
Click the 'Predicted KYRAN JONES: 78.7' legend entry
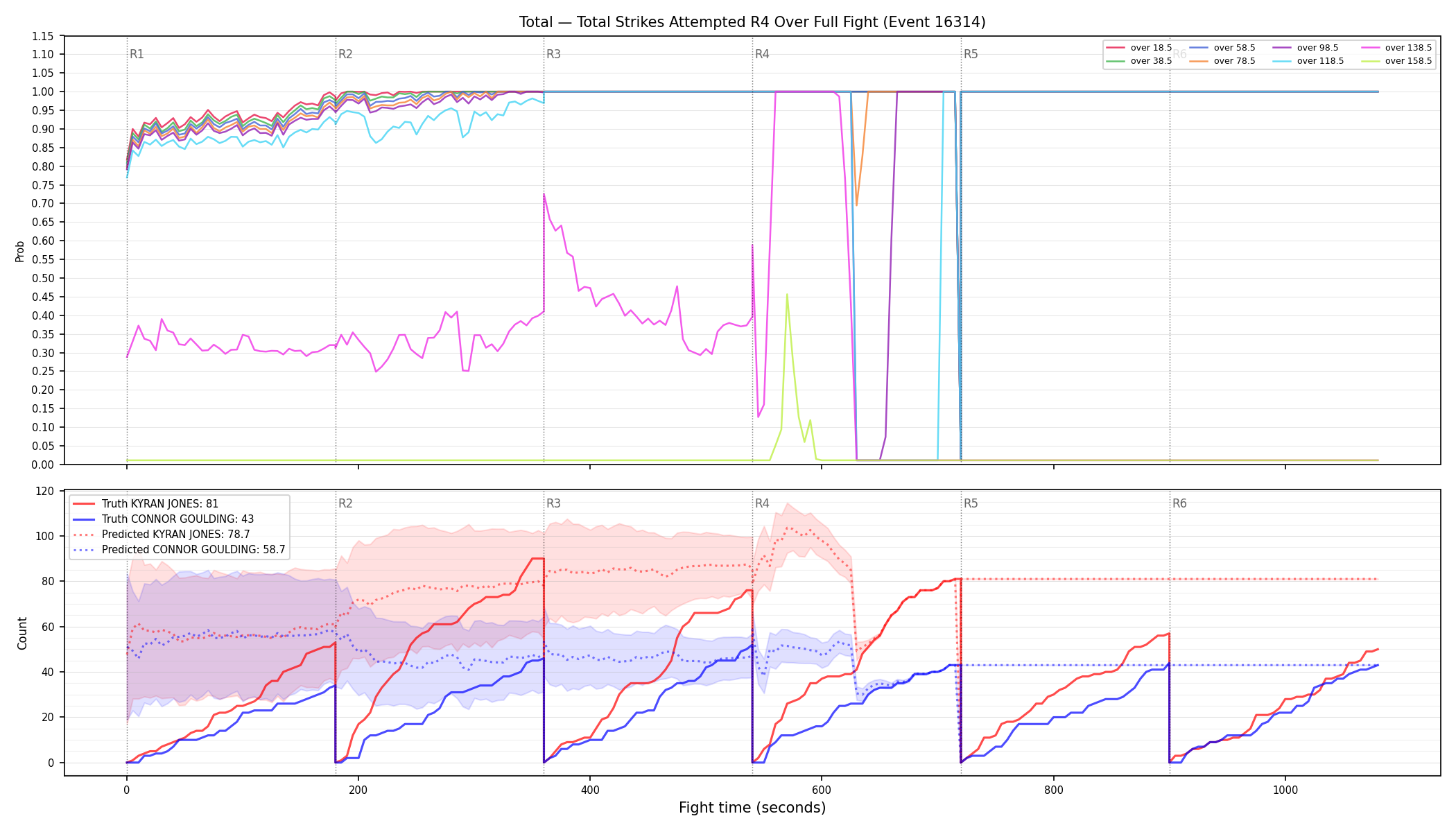click(x=161, y=535)
